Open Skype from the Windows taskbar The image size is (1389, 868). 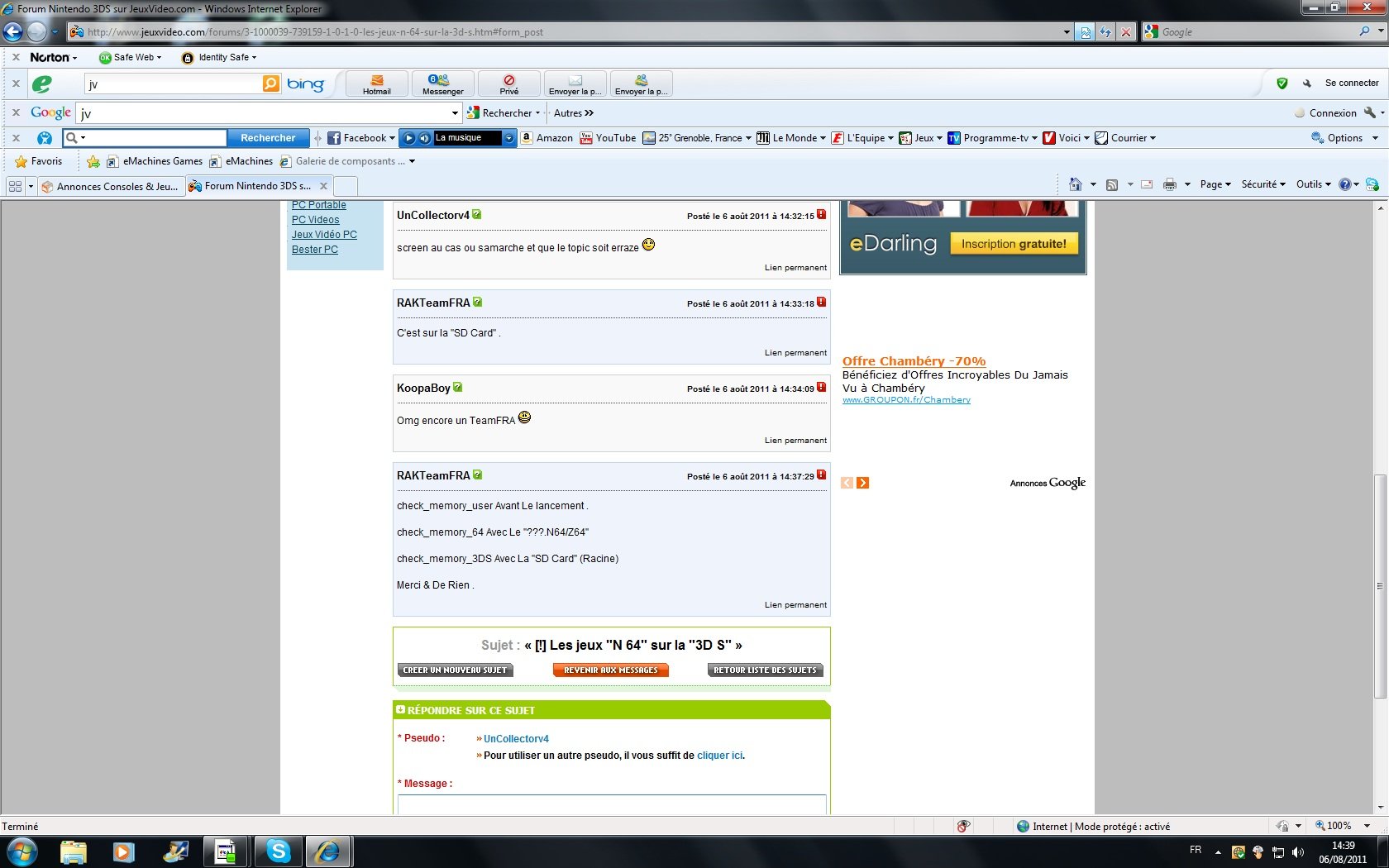pyautogui.click(x=278, y=851)
